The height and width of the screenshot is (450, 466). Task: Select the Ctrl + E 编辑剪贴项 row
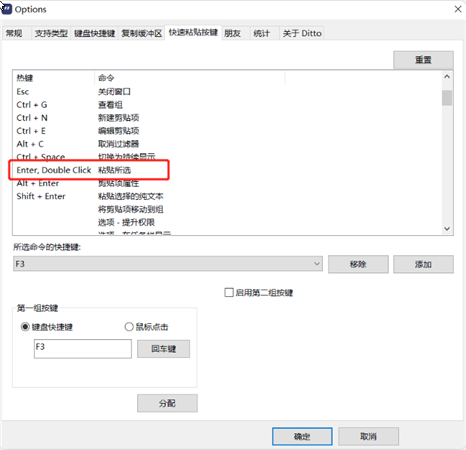(227, 131)
